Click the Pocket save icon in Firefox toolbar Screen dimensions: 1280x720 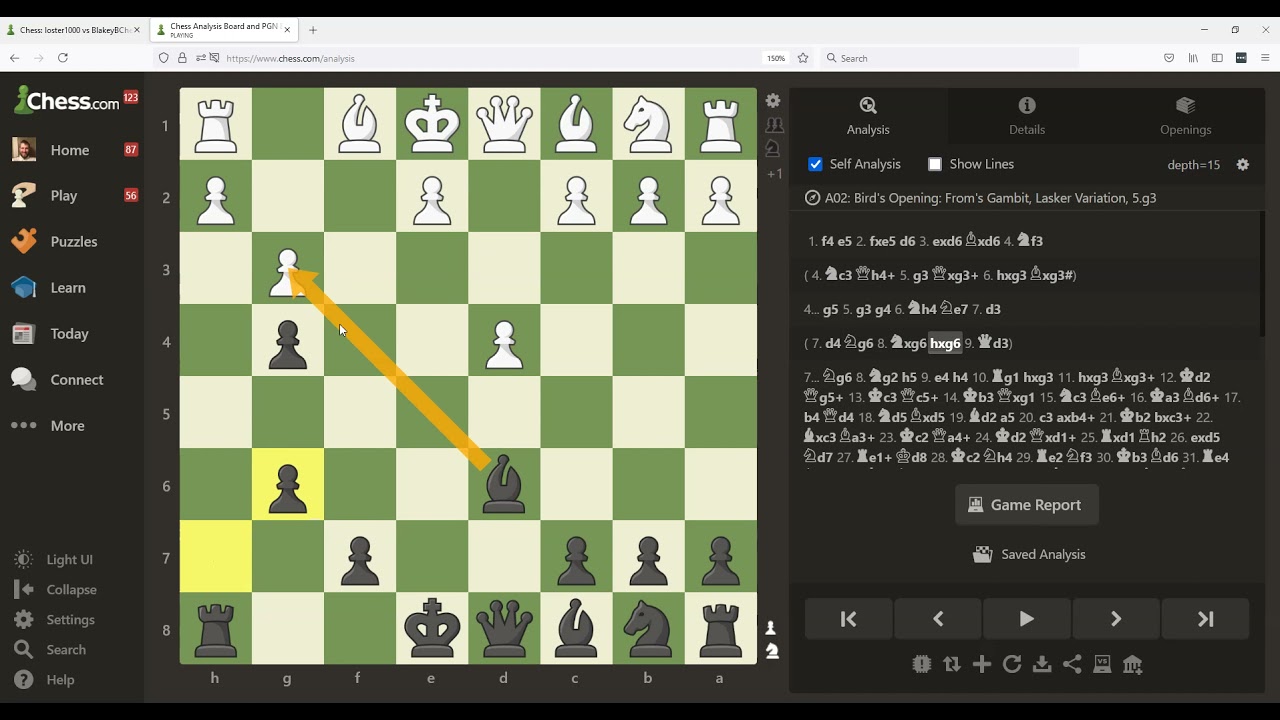[x=1169, y=58]
